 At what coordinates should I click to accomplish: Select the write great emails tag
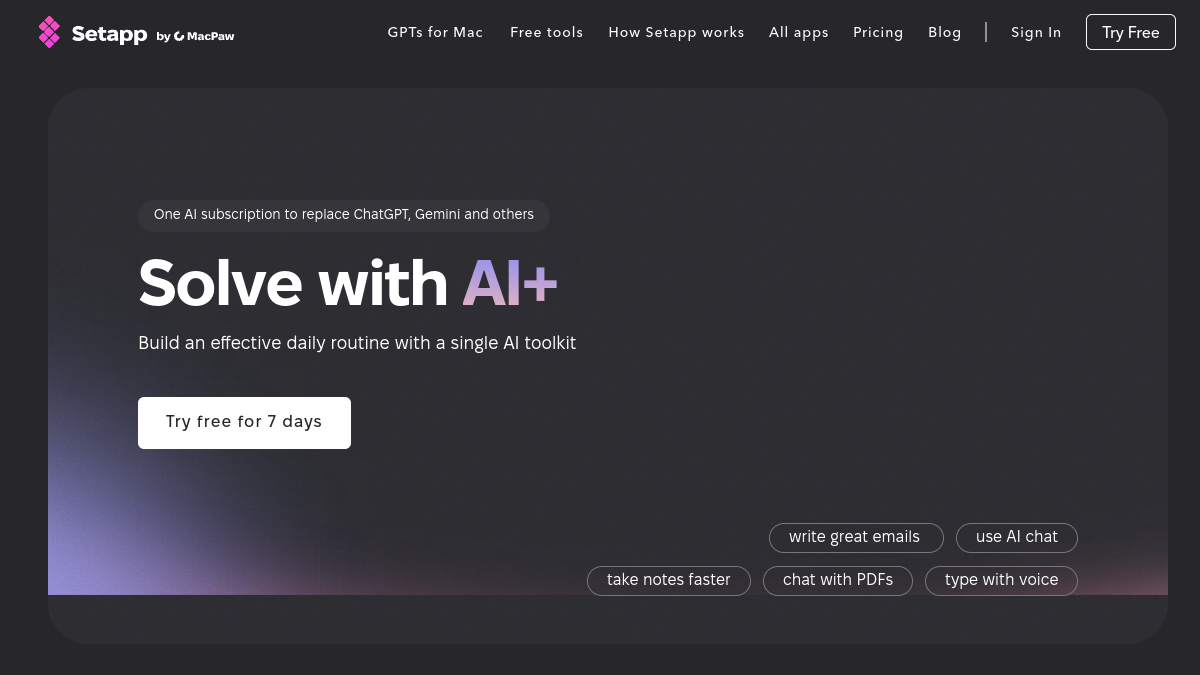coord(856,537)
